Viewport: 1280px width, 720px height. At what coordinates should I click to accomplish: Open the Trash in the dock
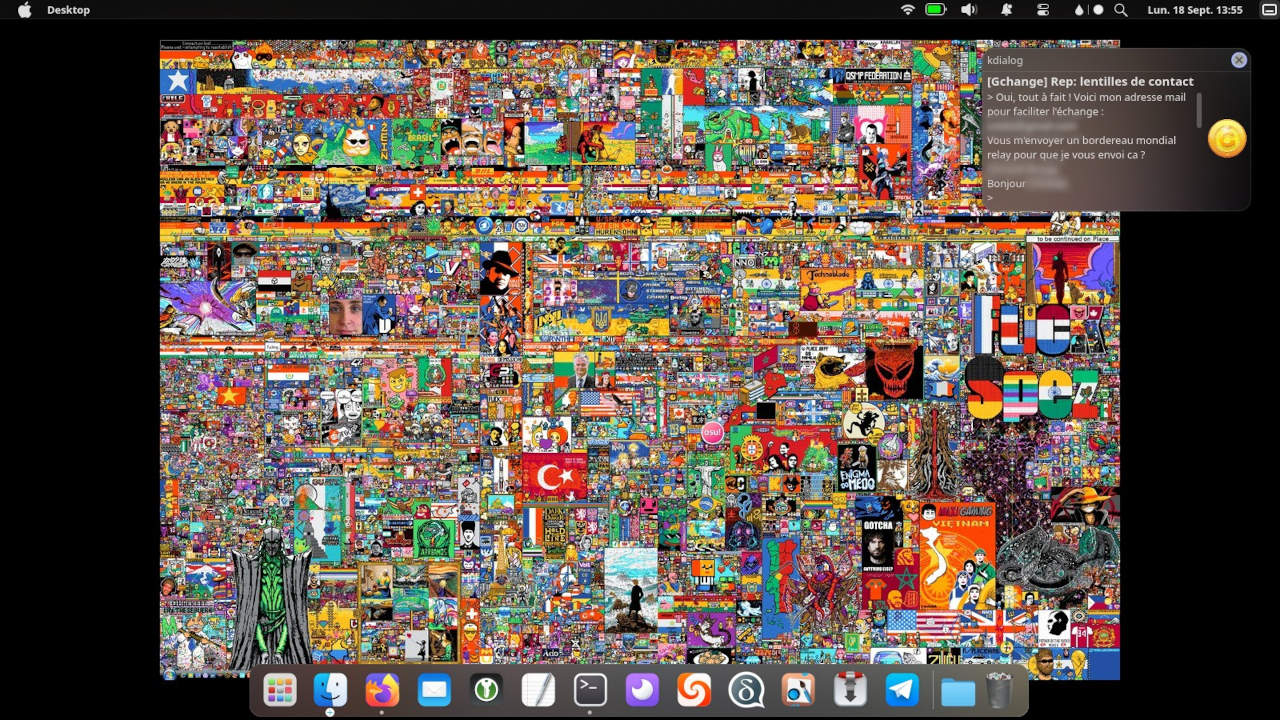[x=999, y=690]
